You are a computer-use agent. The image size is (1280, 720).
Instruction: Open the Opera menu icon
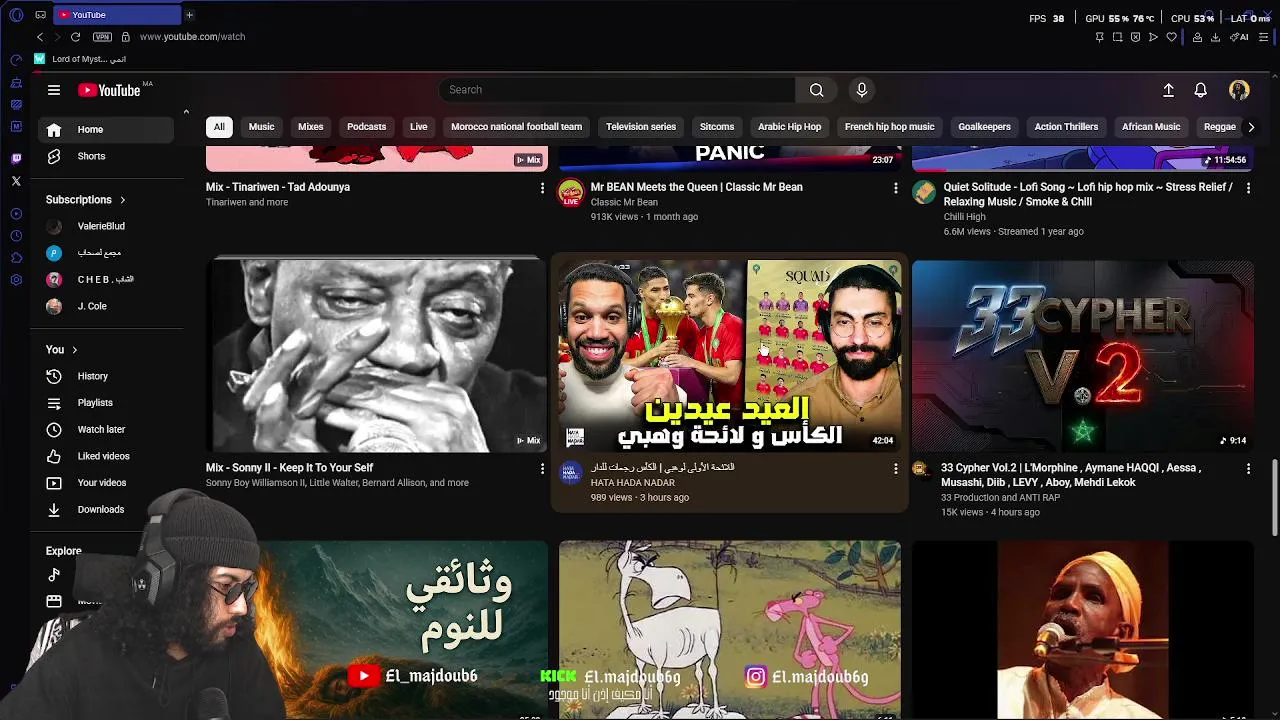[16, 15]
